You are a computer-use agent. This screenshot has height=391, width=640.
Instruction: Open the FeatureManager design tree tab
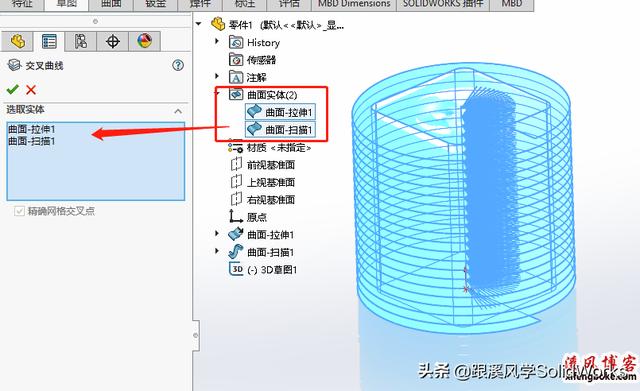[17, 41]
